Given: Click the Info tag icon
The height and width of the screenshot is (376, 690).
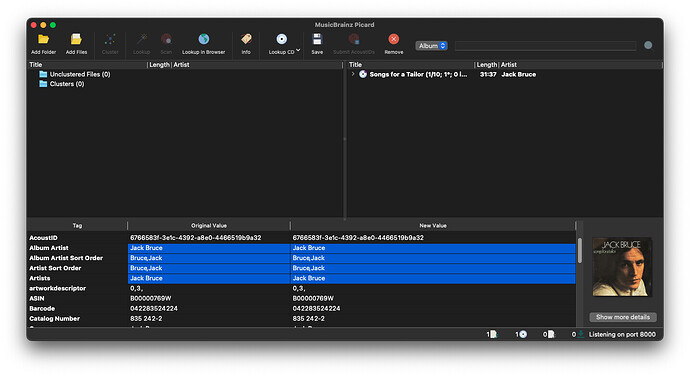Looking at the screenshot, I should point(246,39).
